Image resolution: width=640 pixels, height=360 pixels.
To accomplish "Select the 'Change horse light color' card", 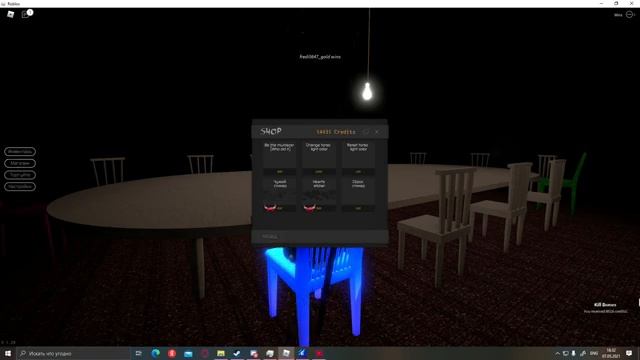I will coord(319,158).
